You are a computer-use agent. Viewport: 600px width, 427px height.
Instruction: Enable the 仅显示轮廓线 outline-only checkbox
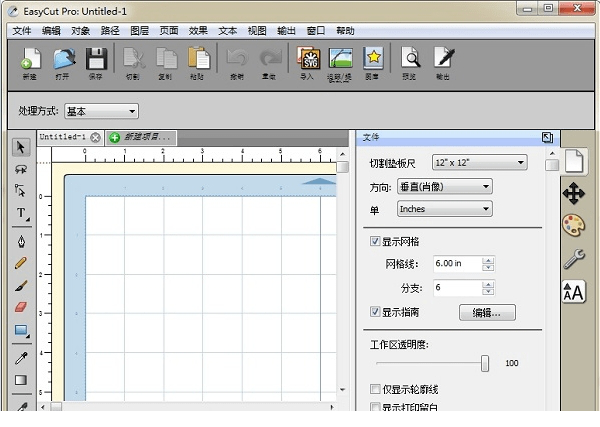point(375,389)
